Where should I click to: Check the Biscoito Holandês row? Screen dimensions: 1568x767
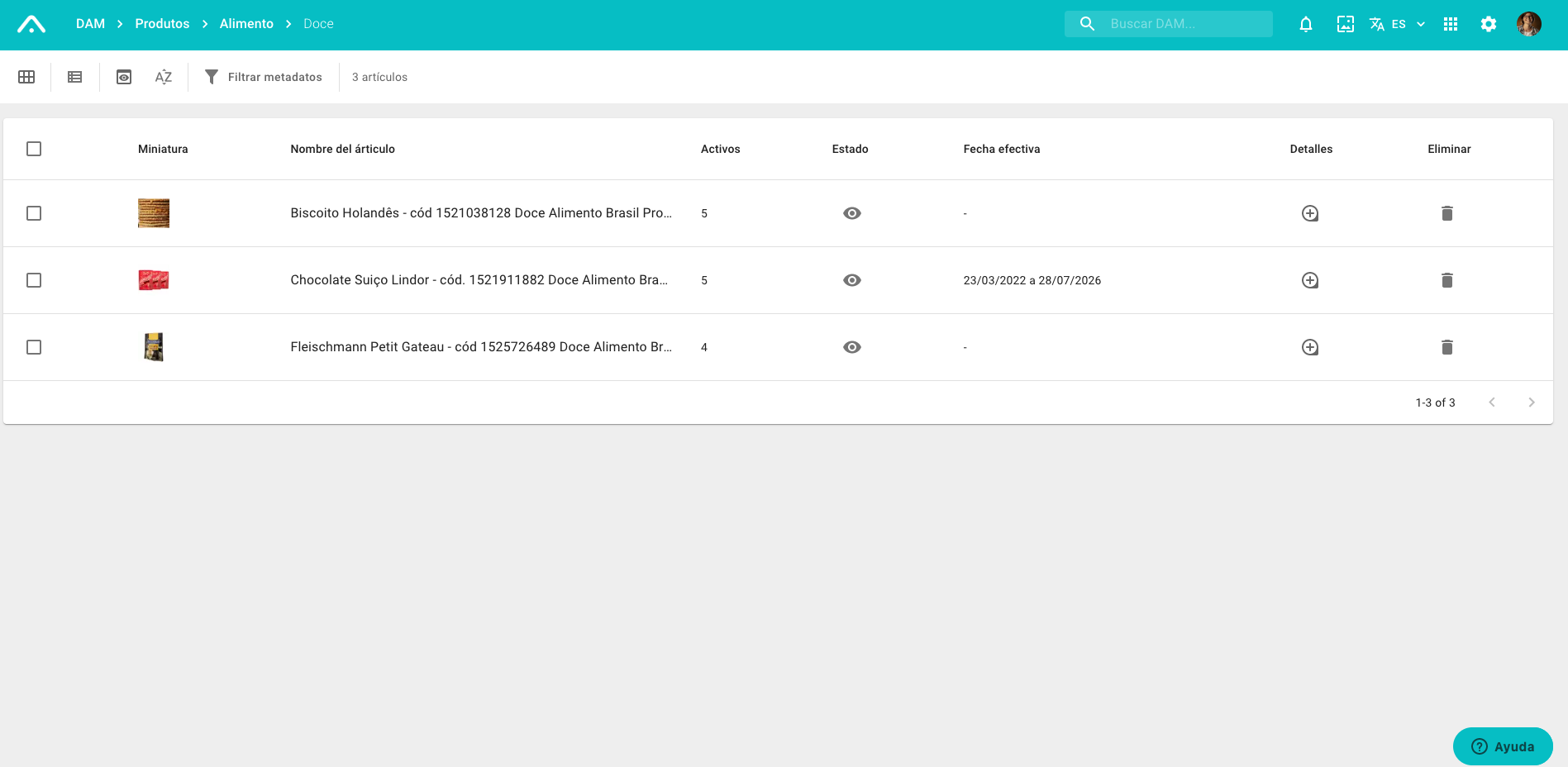click(x=34, y=213)
